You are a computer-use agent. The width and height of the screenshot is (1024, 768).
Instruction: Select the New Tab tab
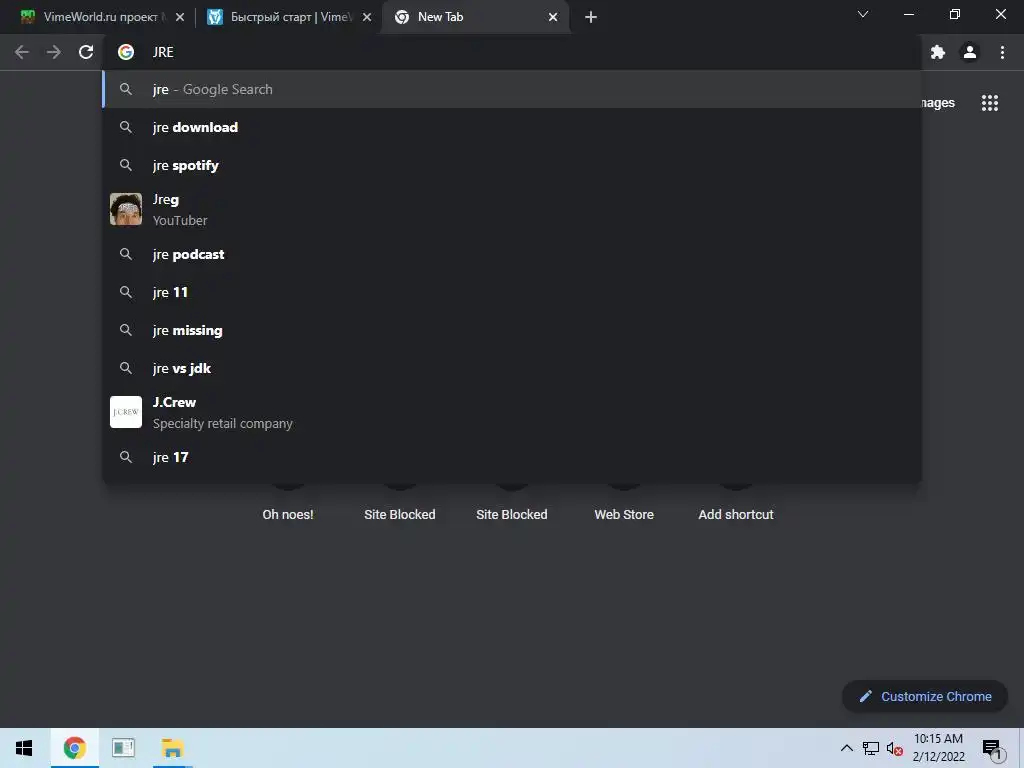(x=475, y=17)
